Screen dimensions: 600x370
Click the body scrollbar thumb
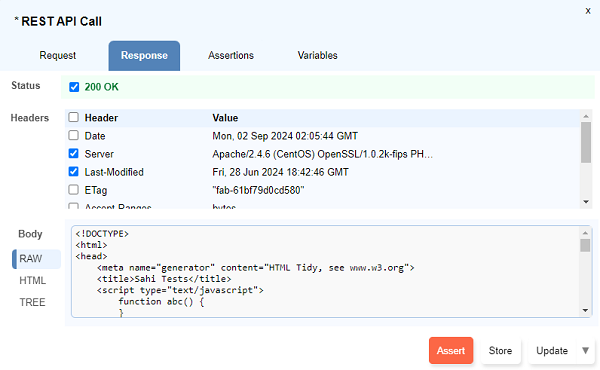[585, 245]
